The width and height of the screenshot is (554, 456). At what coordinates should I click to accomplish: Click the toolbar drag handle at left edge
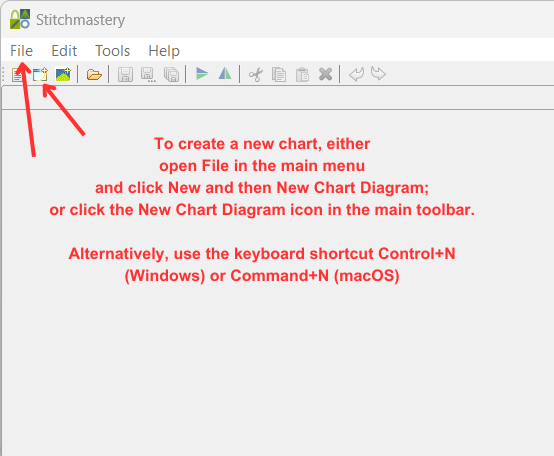pyautogui.click(x=4, y=75)
